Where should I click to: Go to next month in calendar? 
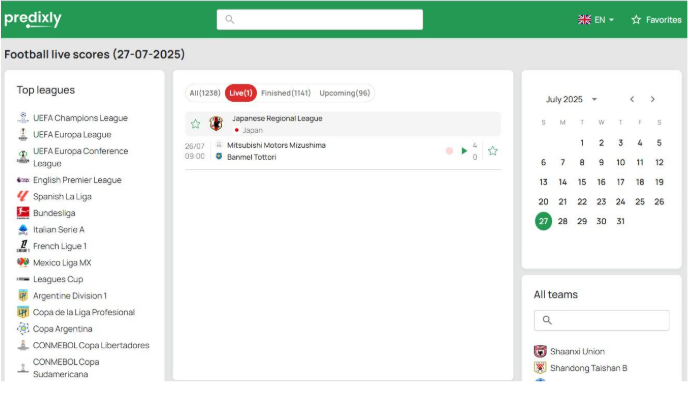[653, 99]
